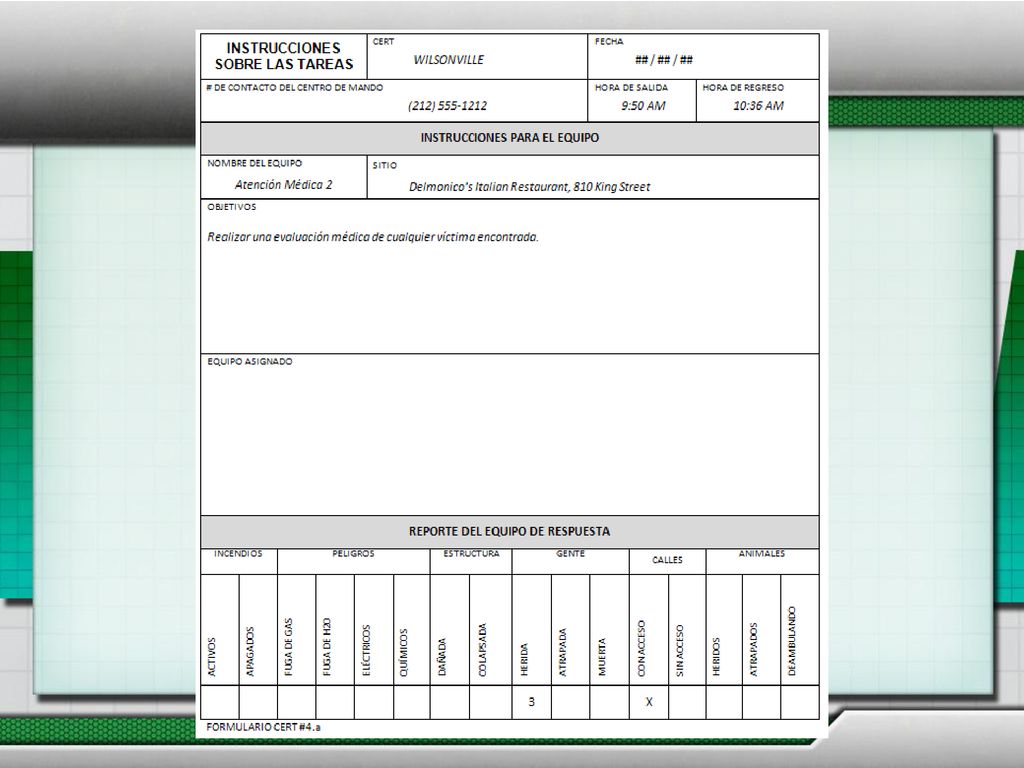The height and width of the screenshot is (768, 1024).
Task: Click the SIN ACCESO column label
Action: 679,650
